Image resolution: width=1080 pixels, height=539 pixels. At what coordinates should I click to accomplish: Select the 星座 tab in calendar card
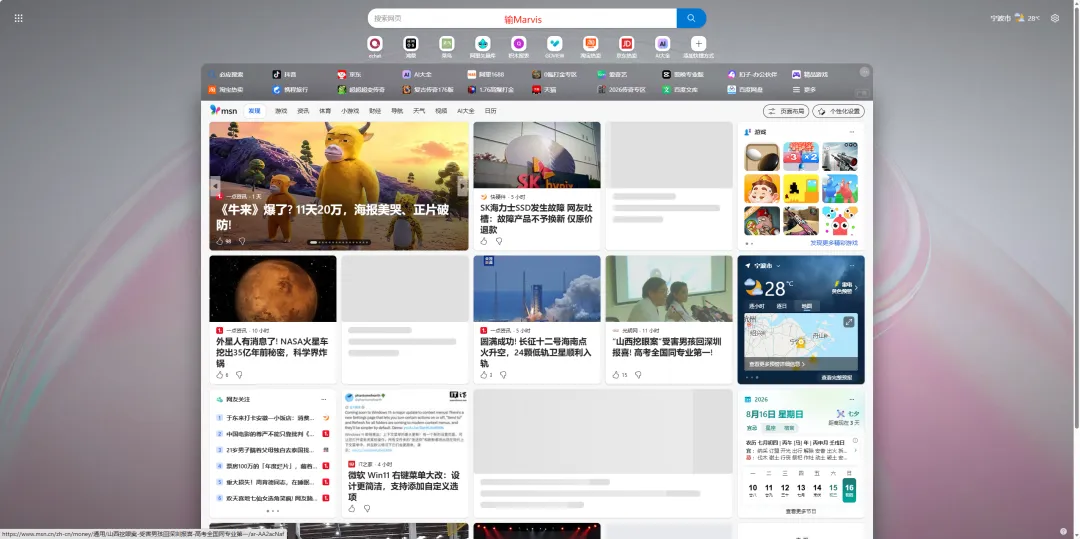771,427
